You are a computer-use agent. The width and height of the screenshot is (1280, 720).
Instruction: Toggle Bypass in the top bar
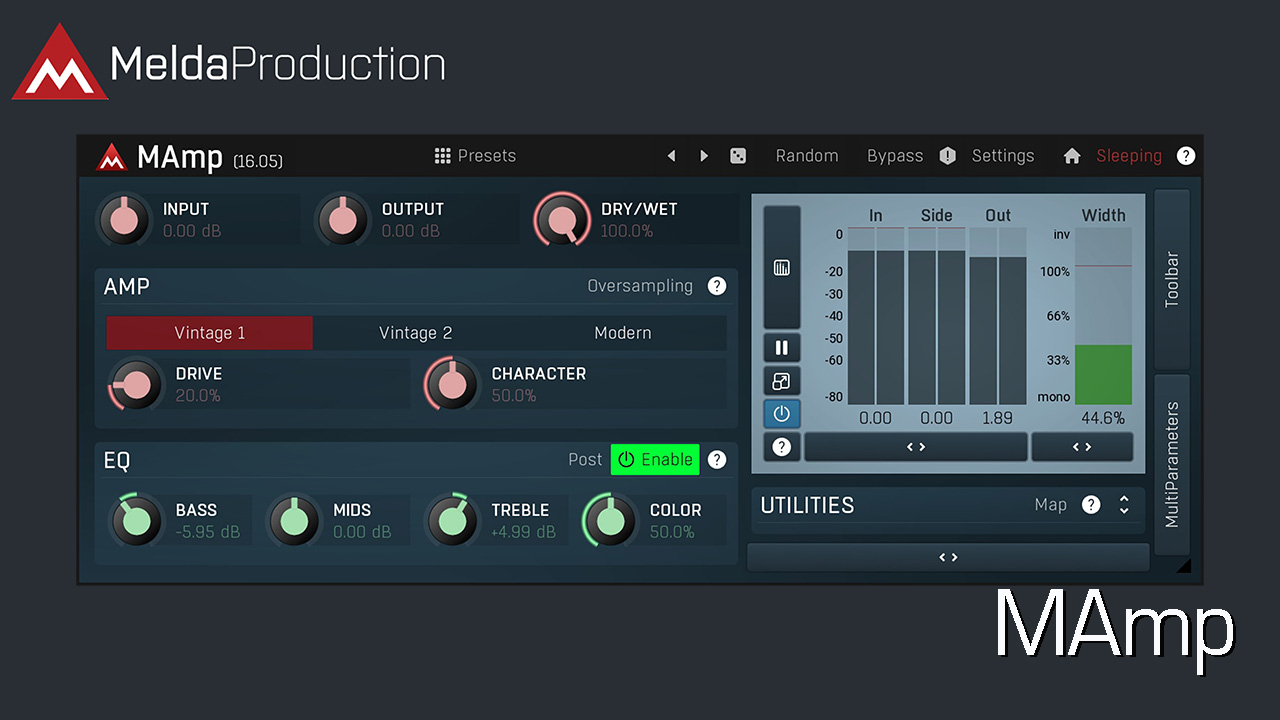coord(895,156)
